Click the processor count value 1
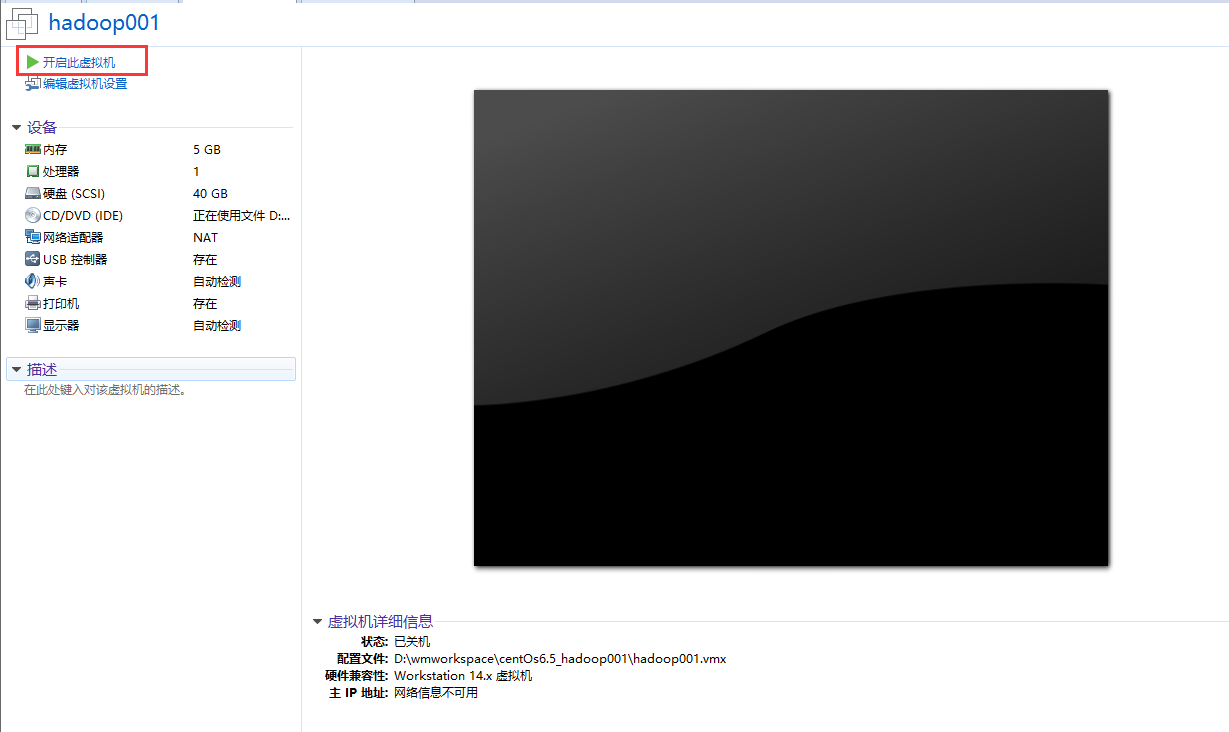This screenshot has width=1229, height=732. pyautogui.click(x=196, y=171)
